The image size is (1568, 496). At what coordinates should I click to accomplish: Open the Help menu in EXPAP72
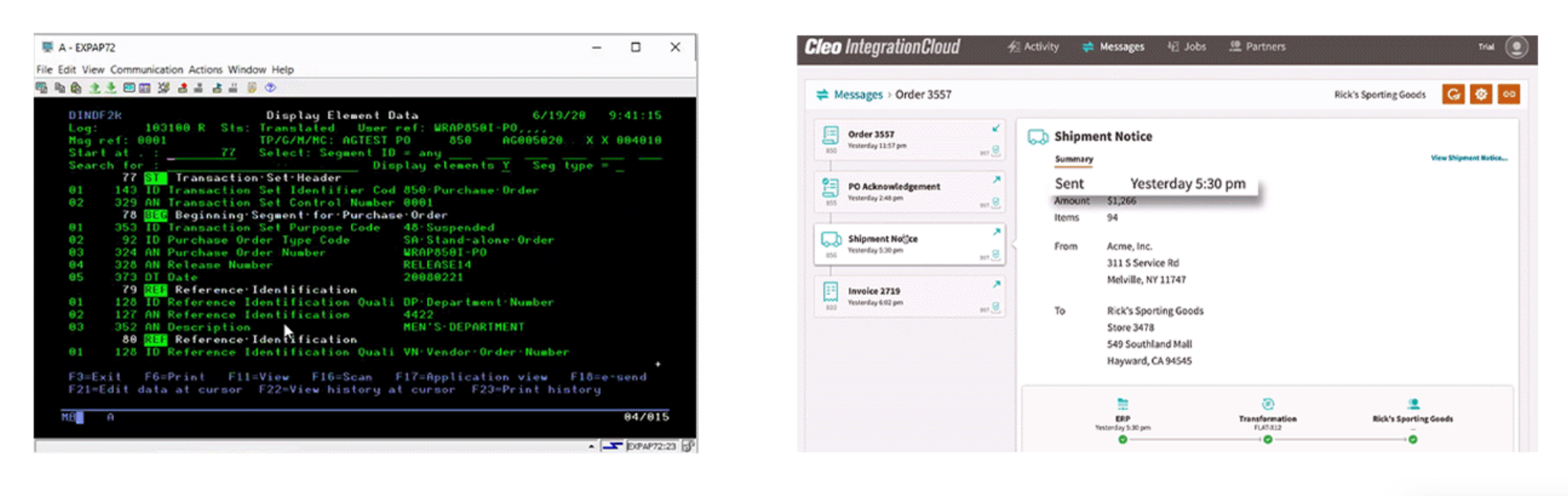[x=282, y=69]
